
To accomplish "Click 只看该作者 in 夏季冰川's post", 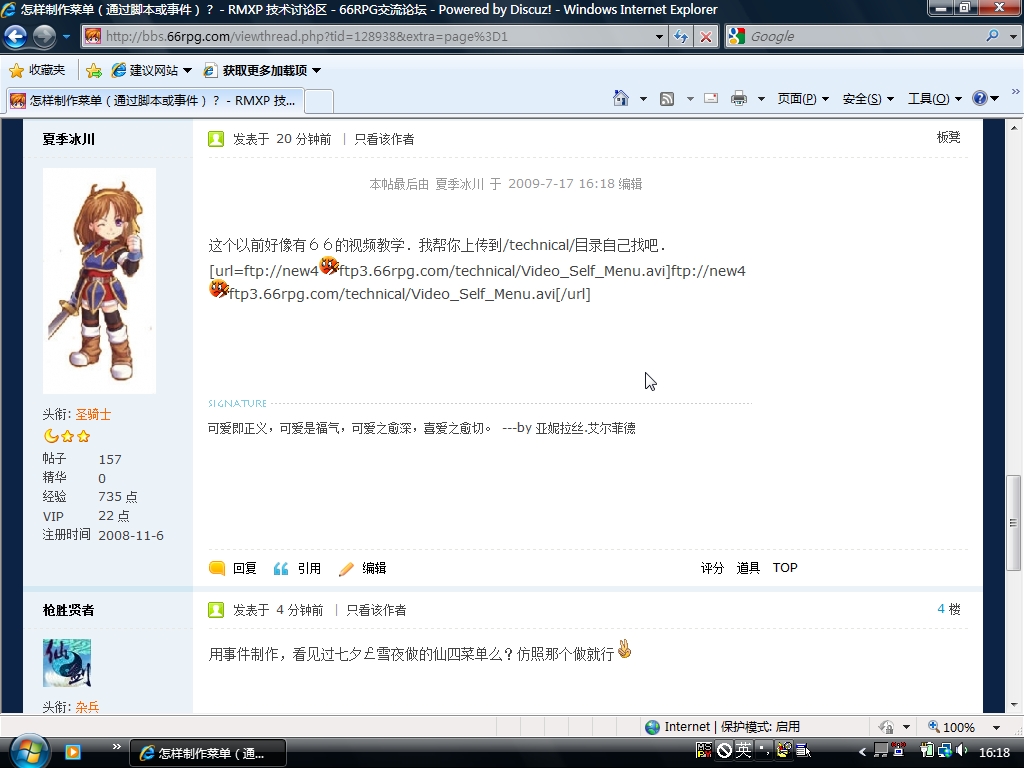I will (x=384, y=139).
